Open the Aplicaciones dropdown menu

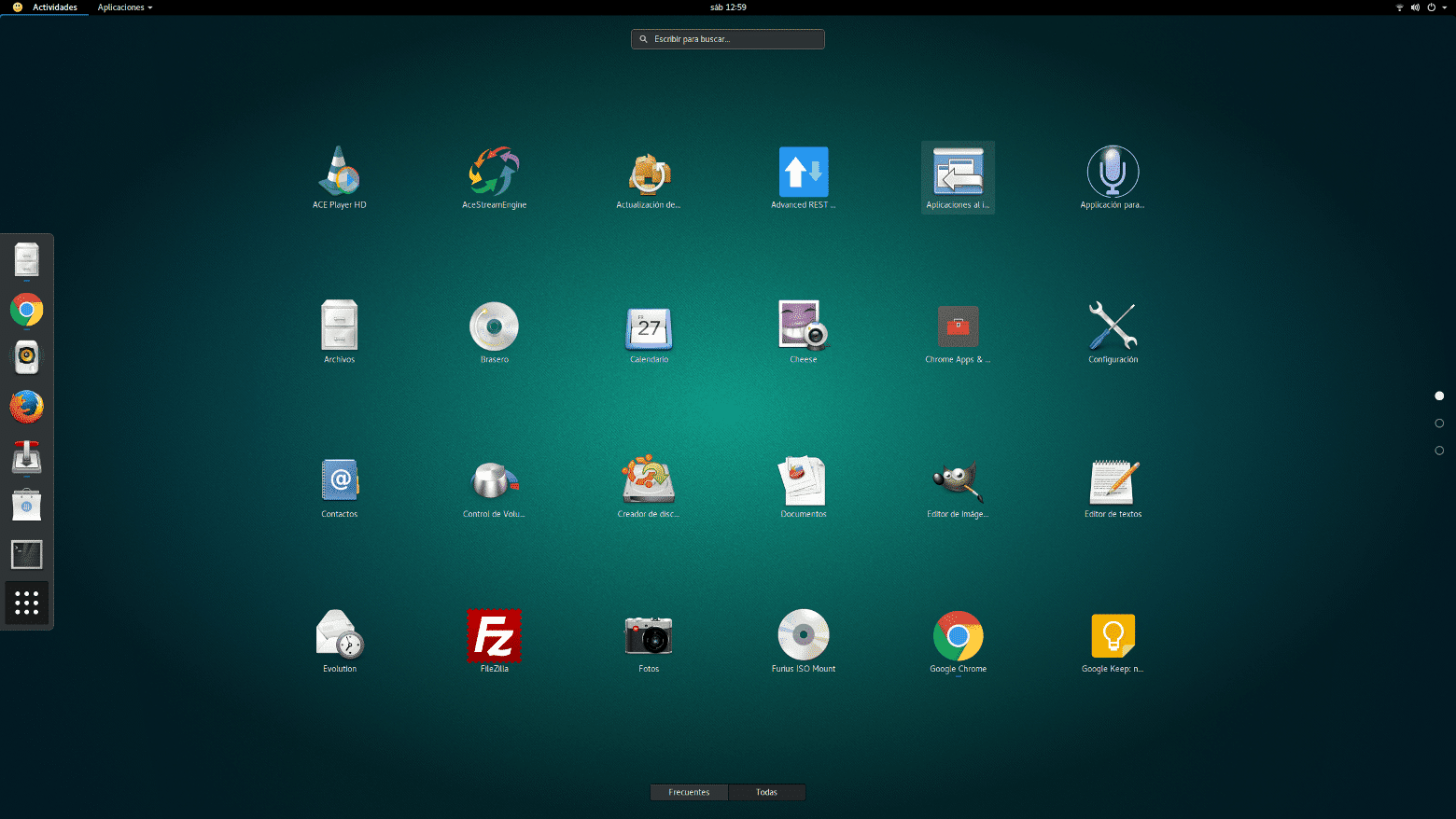[x=121, y=7]
